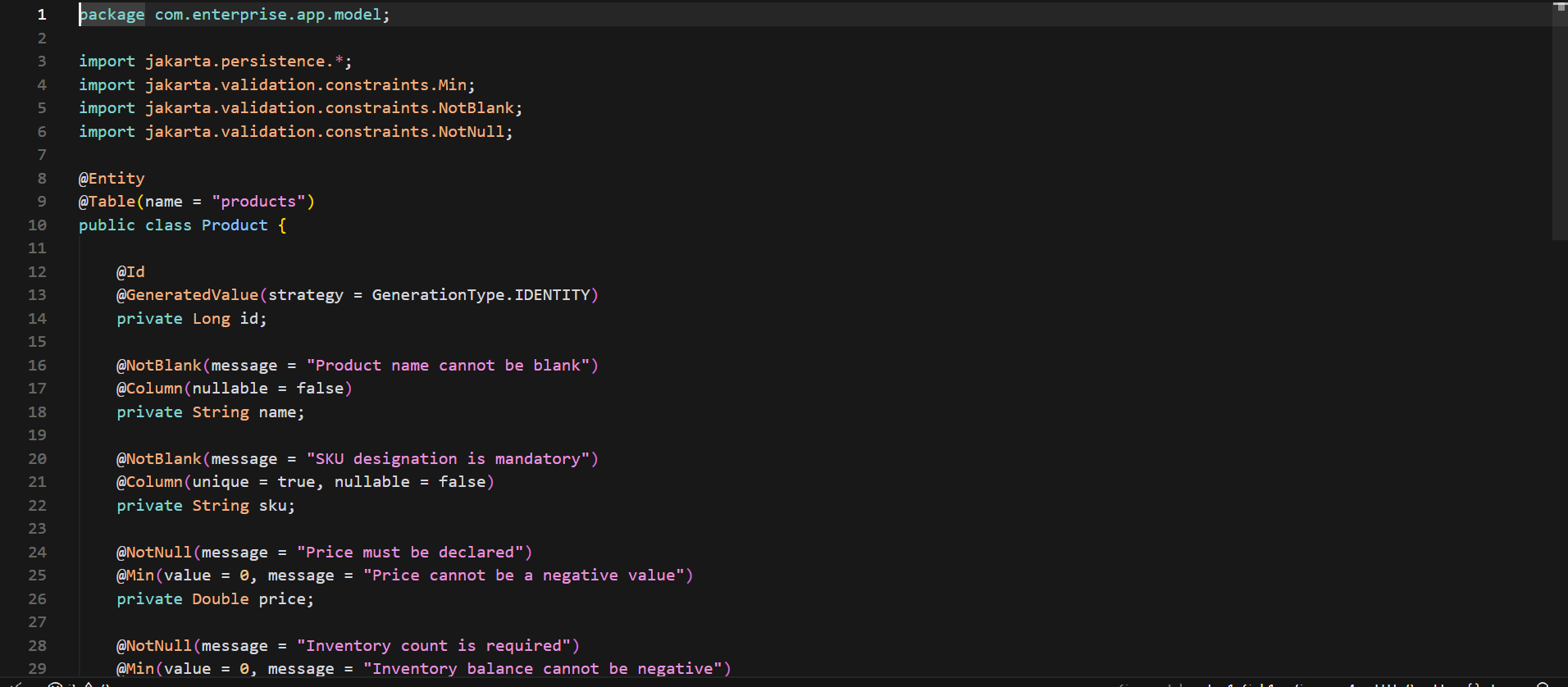The width and height of the screenshot is (1568, 687).
Task: Click line number 8 in the gutter
Action: (x=42, y=179)
